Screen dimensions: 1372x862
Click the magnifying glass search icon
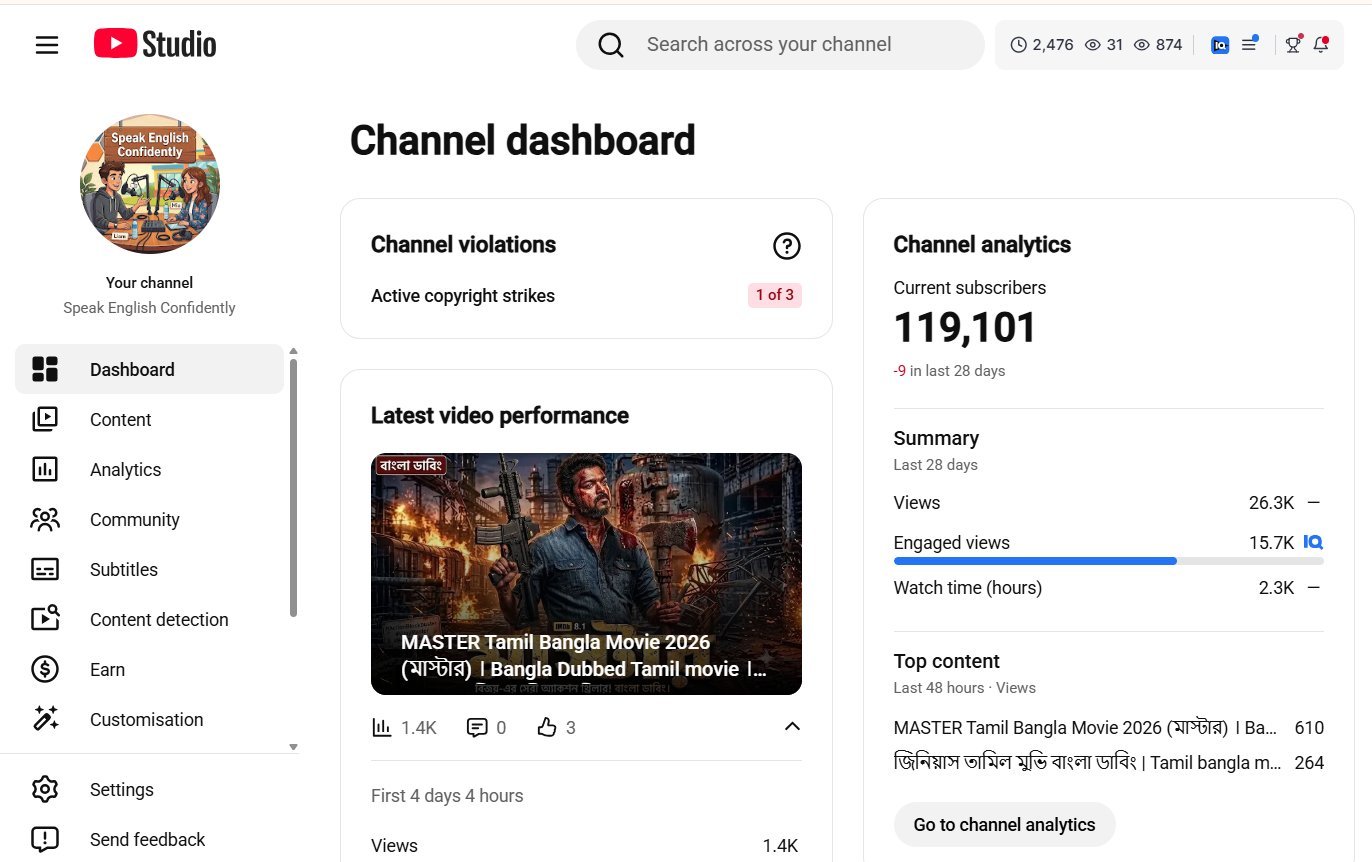pos(611,45)
